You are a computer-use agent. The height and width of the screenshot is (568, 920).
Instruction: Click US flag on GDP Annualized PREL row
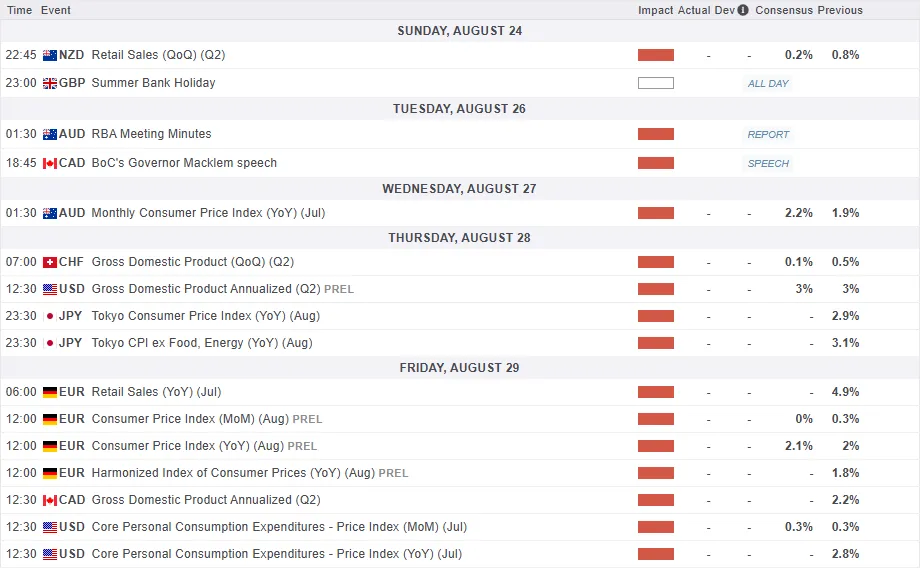(x=50, y=289)
